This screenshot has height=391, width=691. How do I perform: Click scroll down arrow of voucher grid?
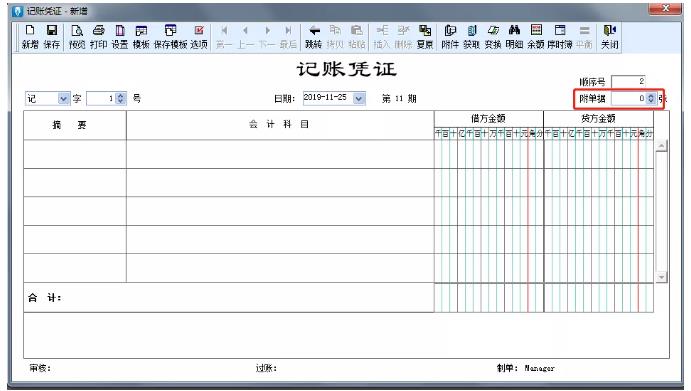tap(661, 277)
